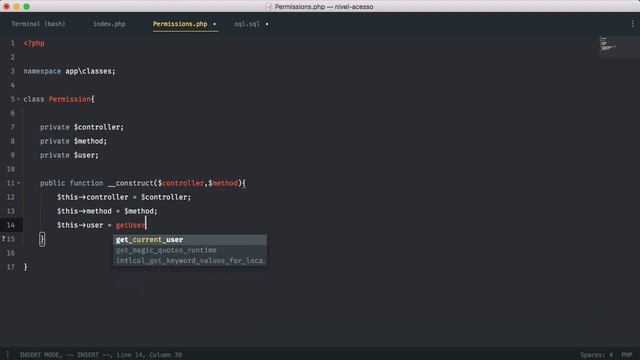Image resolution: width=640 pixels, height=360 pixels.
Task: Open the PHP syntax selector
Action: tap(627, 355)
